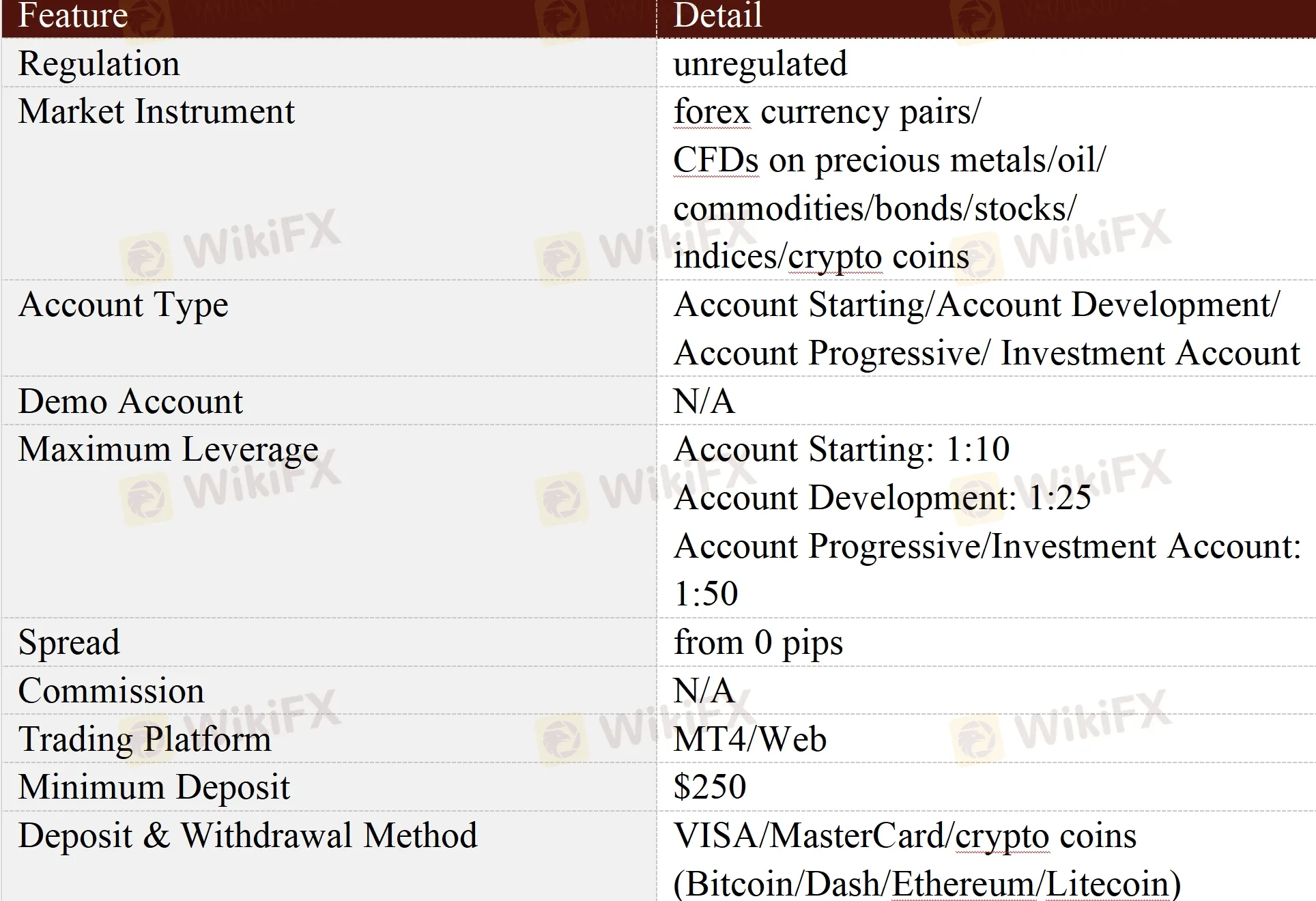The width and height of the screenshot is (1316, 901).
Task: Click the "from 0 pips" cell
Action: tap(758, 642)
